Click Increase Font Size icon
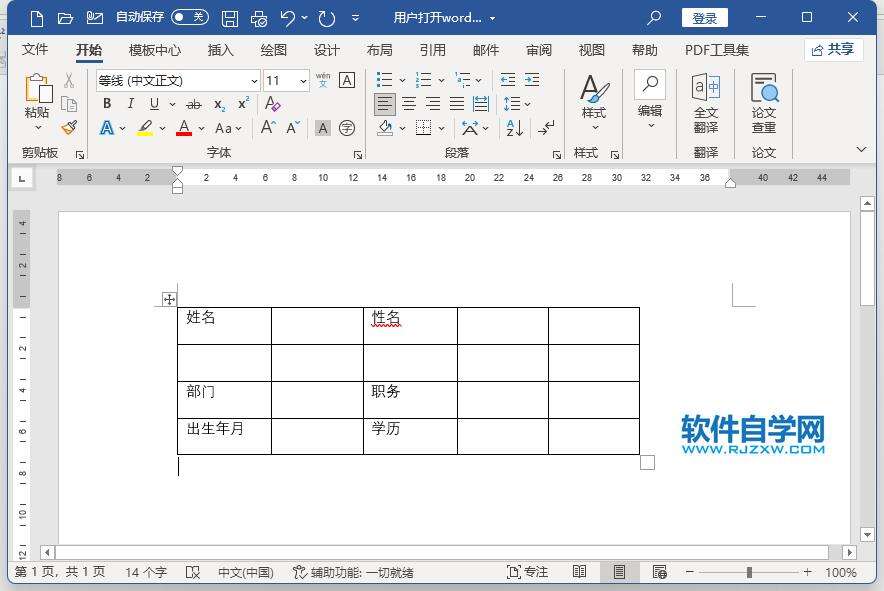This screenshot has height=591, width=884. point(268,127)
